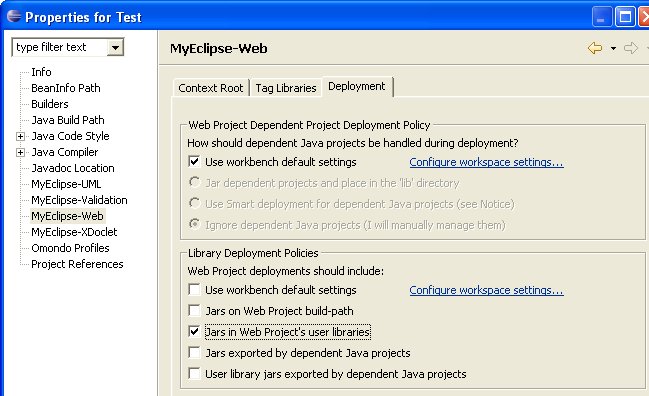
Task: Click the Eclipse icon in title bar
Action: 14,16
